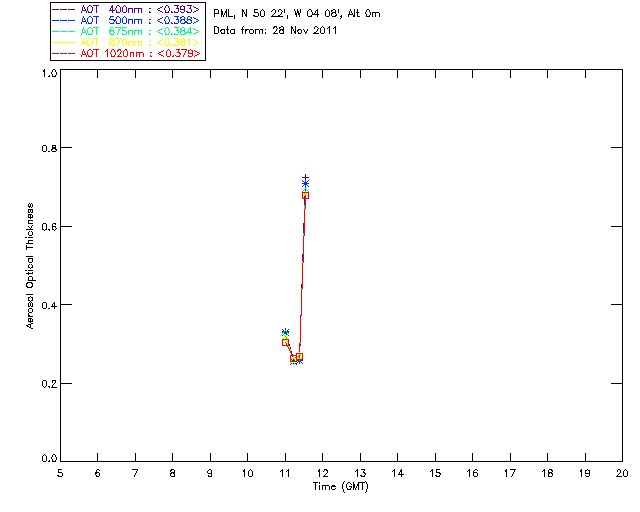
Task: Click the 'Time (GMT)' x-axis label
Action: (340, 487)
